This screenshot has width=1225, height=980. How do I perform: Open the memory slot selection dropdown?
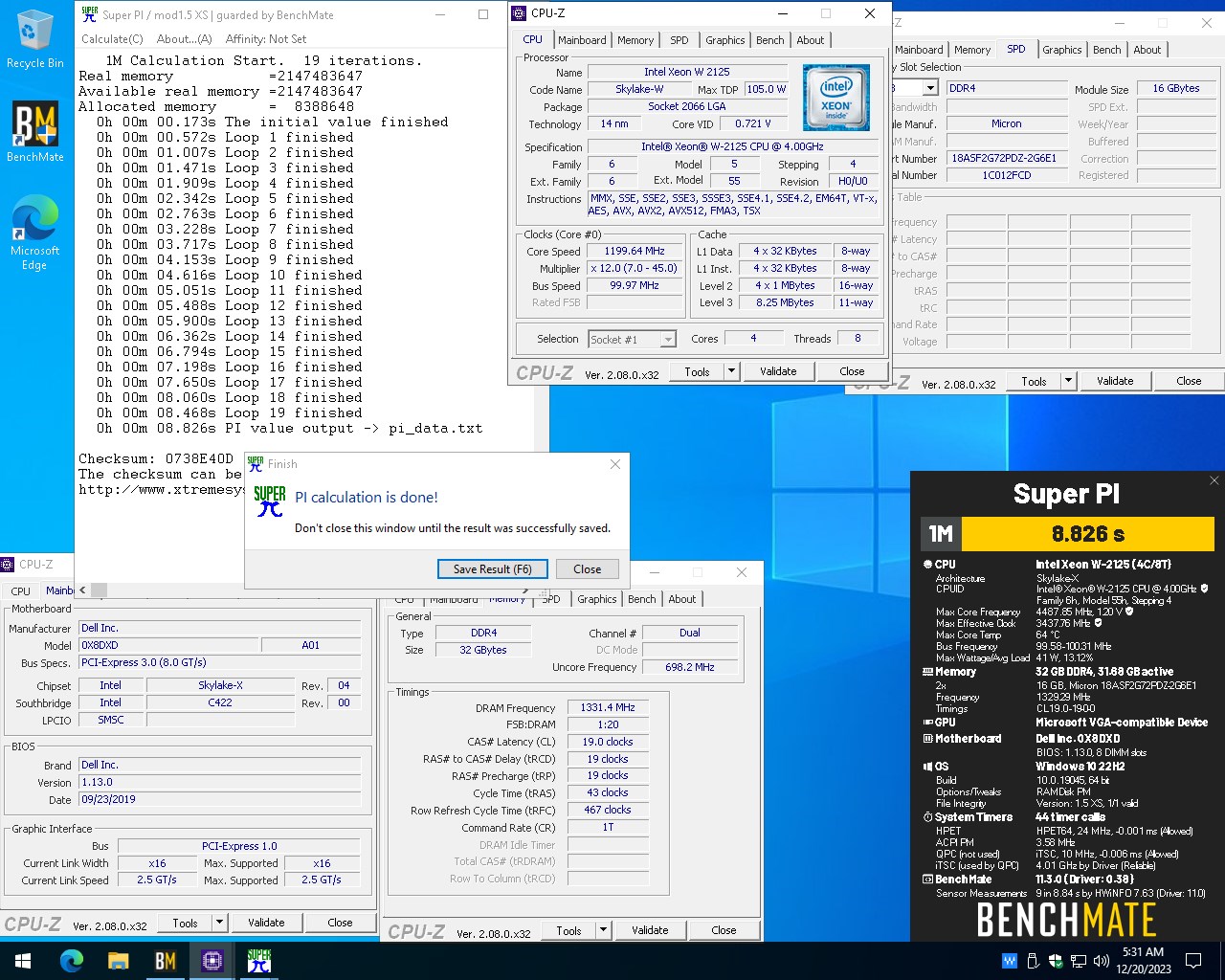click(929, 88)
